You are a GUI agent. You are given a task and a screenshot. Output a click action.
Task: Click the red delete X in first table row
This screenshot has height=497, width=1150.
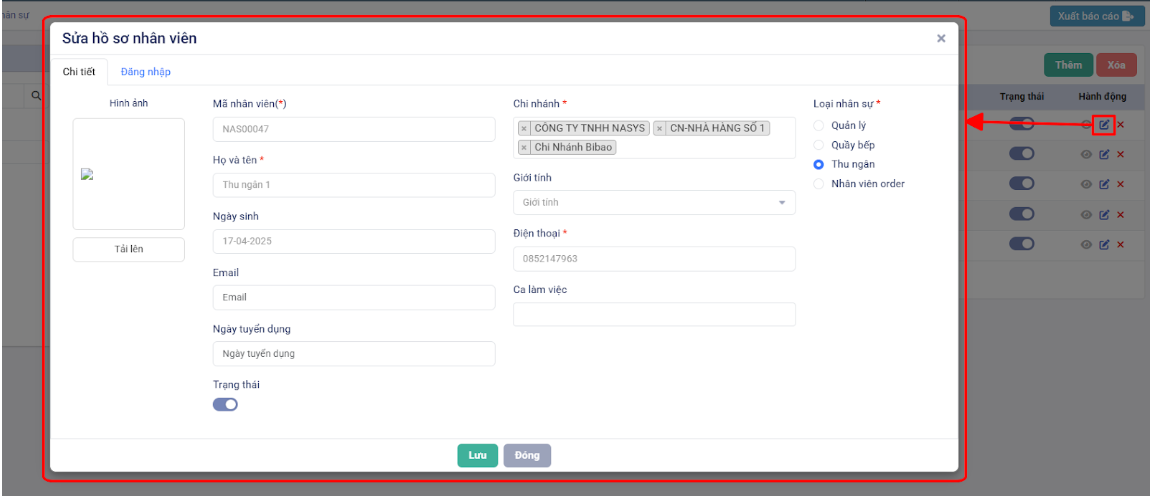[1121, 125]
